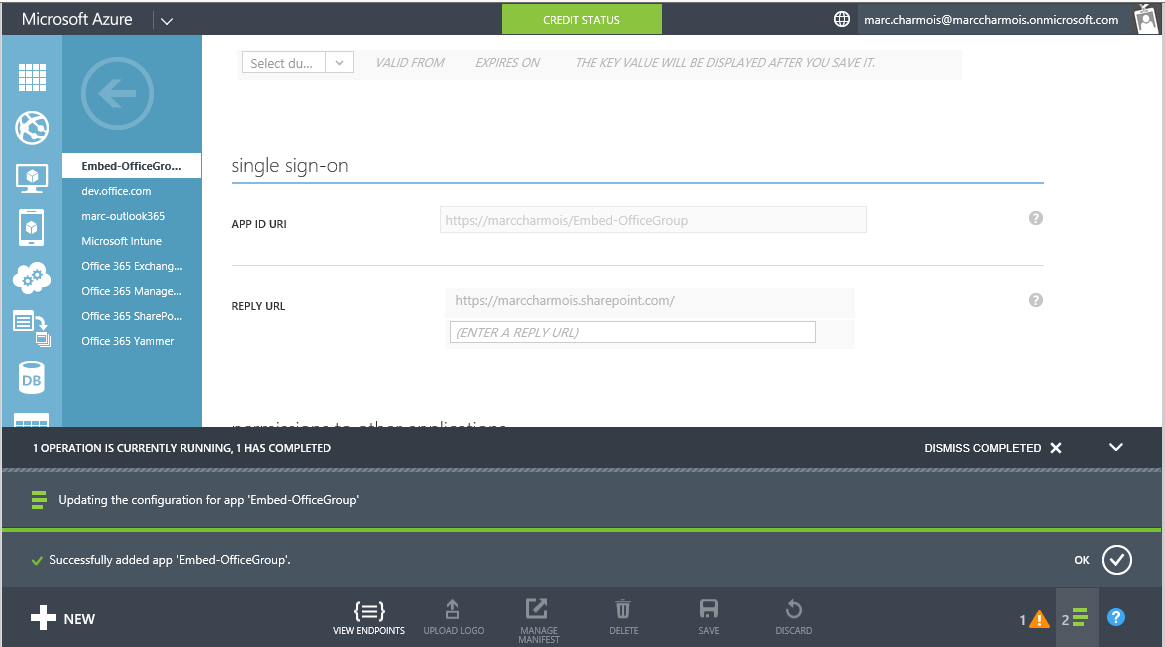Select Office 365 Yammer app

click(128, 341)
